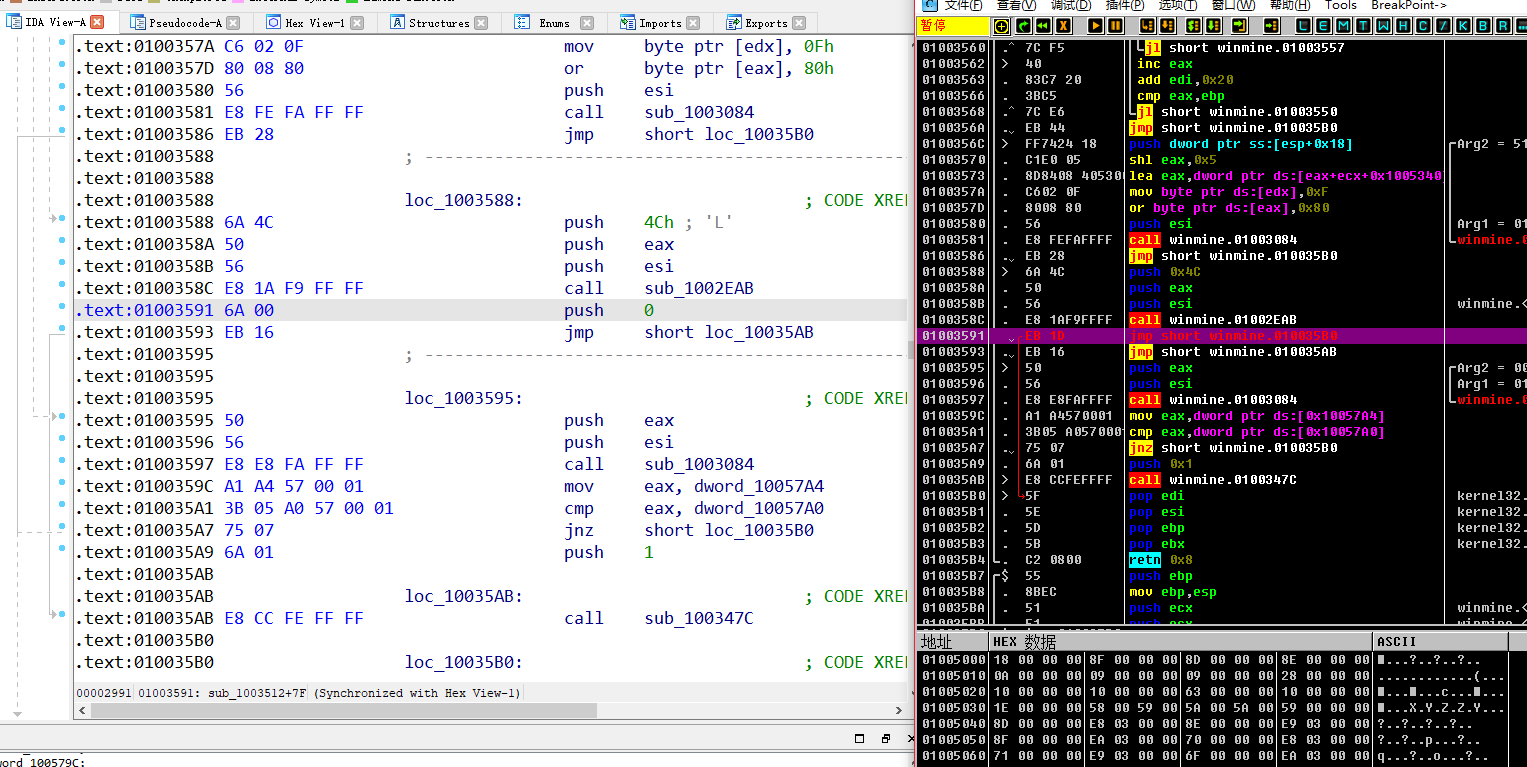Switch to the Enums tab
1527x767 pixels.
coord(554,22)
